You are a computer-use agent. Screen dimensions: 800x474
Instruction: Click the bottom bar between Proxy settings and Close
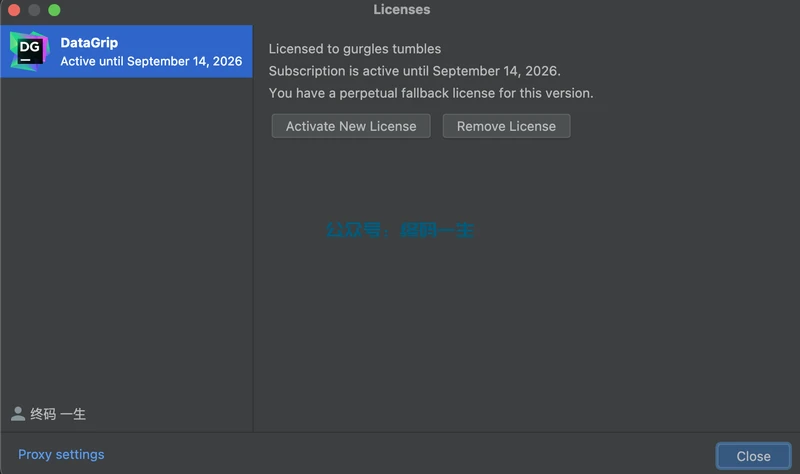tap(400, 454)
